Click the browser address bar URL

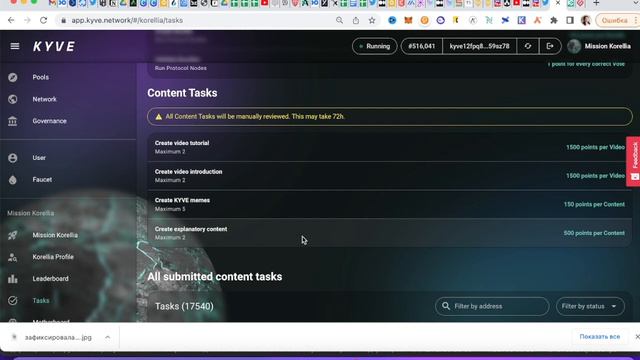pos(127,20)
